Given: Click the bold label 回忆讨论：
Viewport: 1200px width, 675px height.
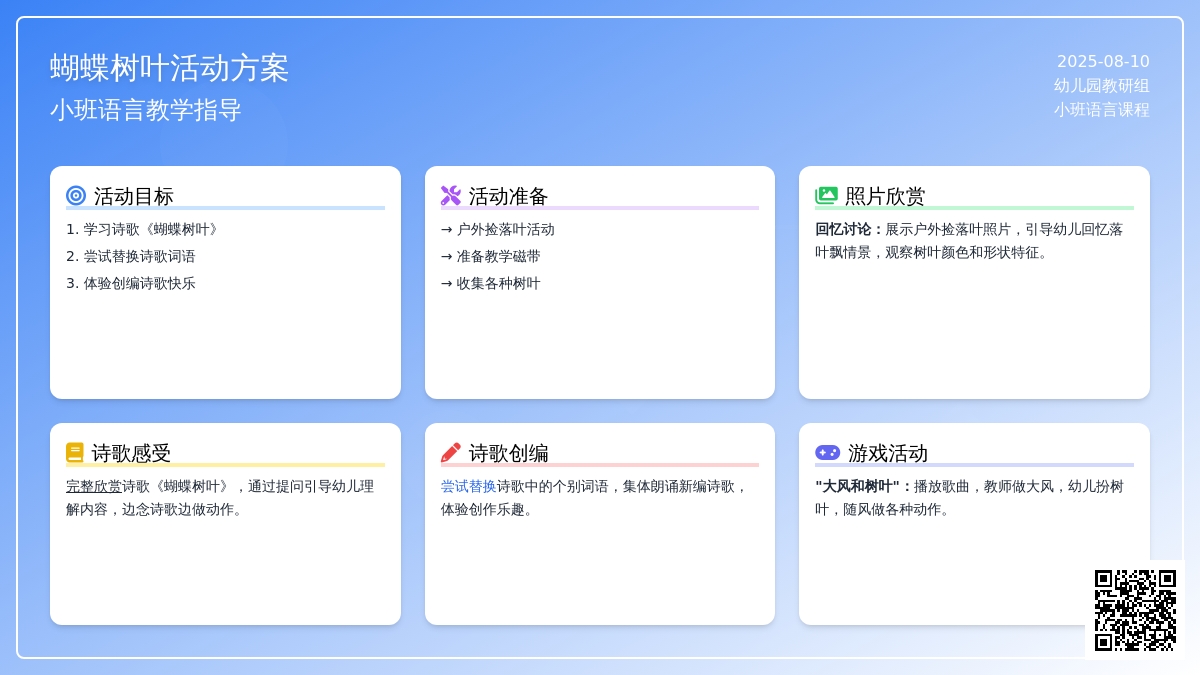Looking at the screenshot, I should click(x=850, y=229).
